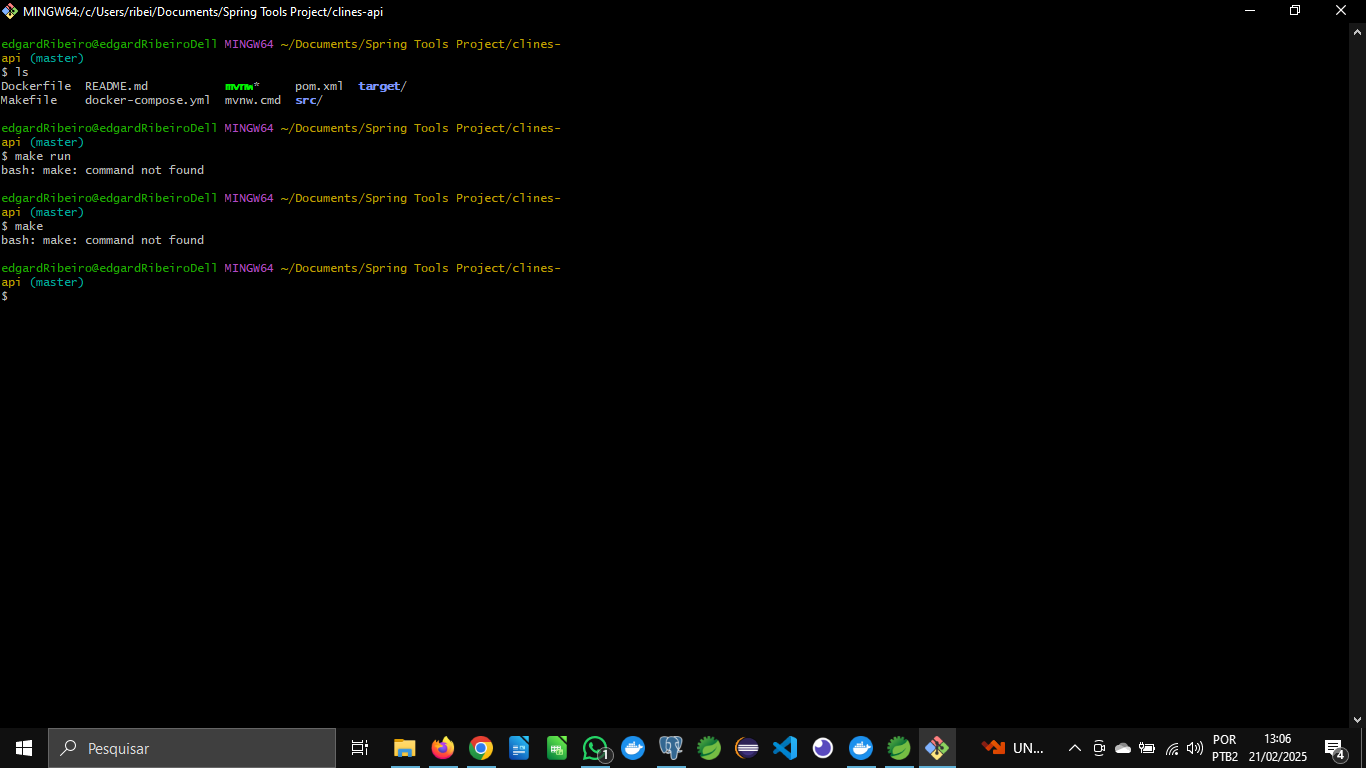The image size is (1366, 768).
Task: Open the pgAdmin elephant icon in taskbar
Action: [x=671, y=748]
